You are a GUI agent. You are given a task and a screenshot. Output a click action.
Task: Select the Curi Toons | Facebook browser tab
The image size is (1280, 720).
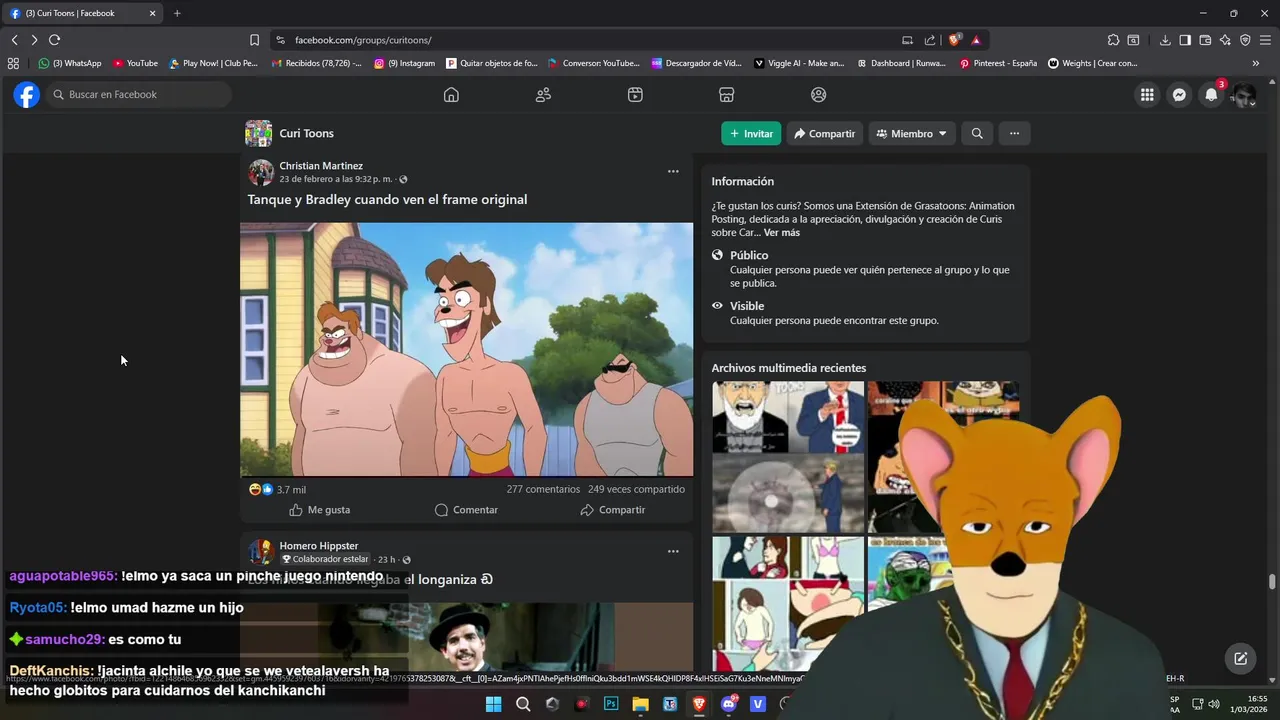coord(82,13)
